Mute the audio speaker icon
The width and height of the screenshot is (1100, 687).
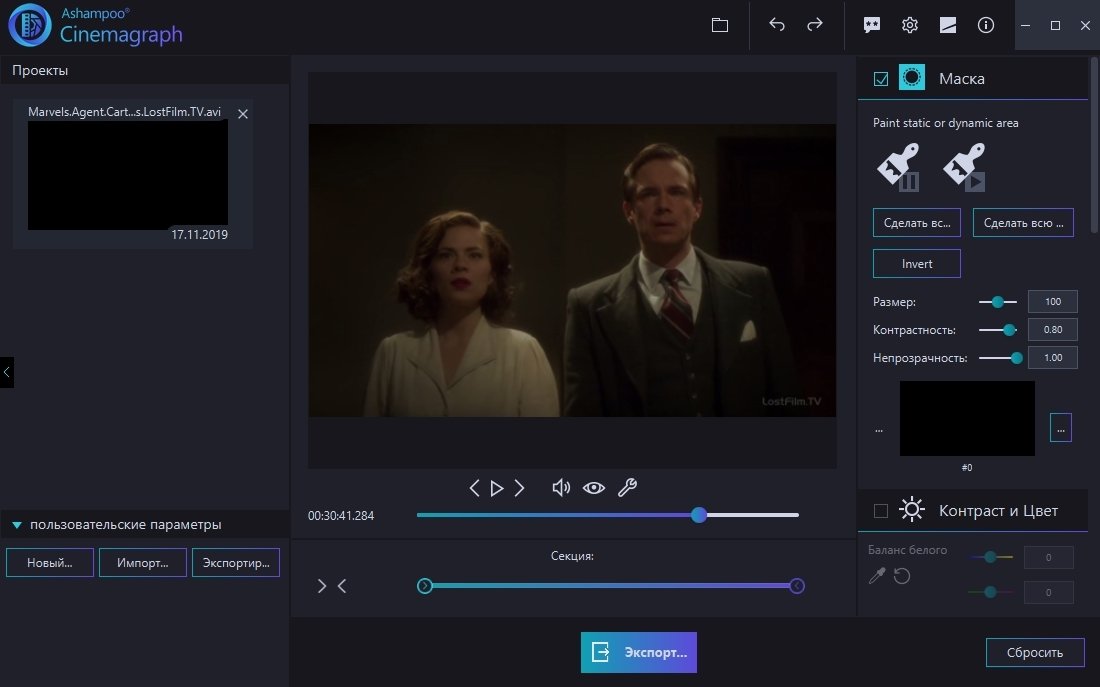click(x=561, y=488)
